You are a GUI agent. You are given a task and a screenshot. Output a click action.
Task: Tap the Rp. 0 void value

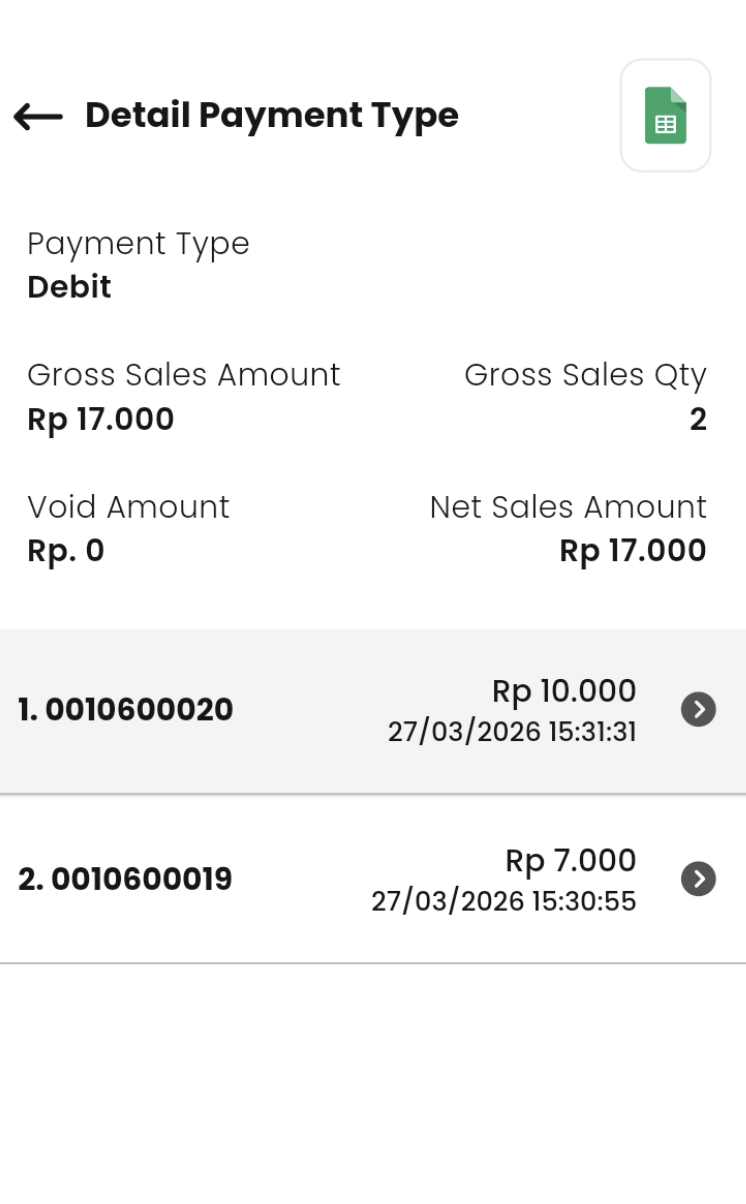click(x=66, y=551)
